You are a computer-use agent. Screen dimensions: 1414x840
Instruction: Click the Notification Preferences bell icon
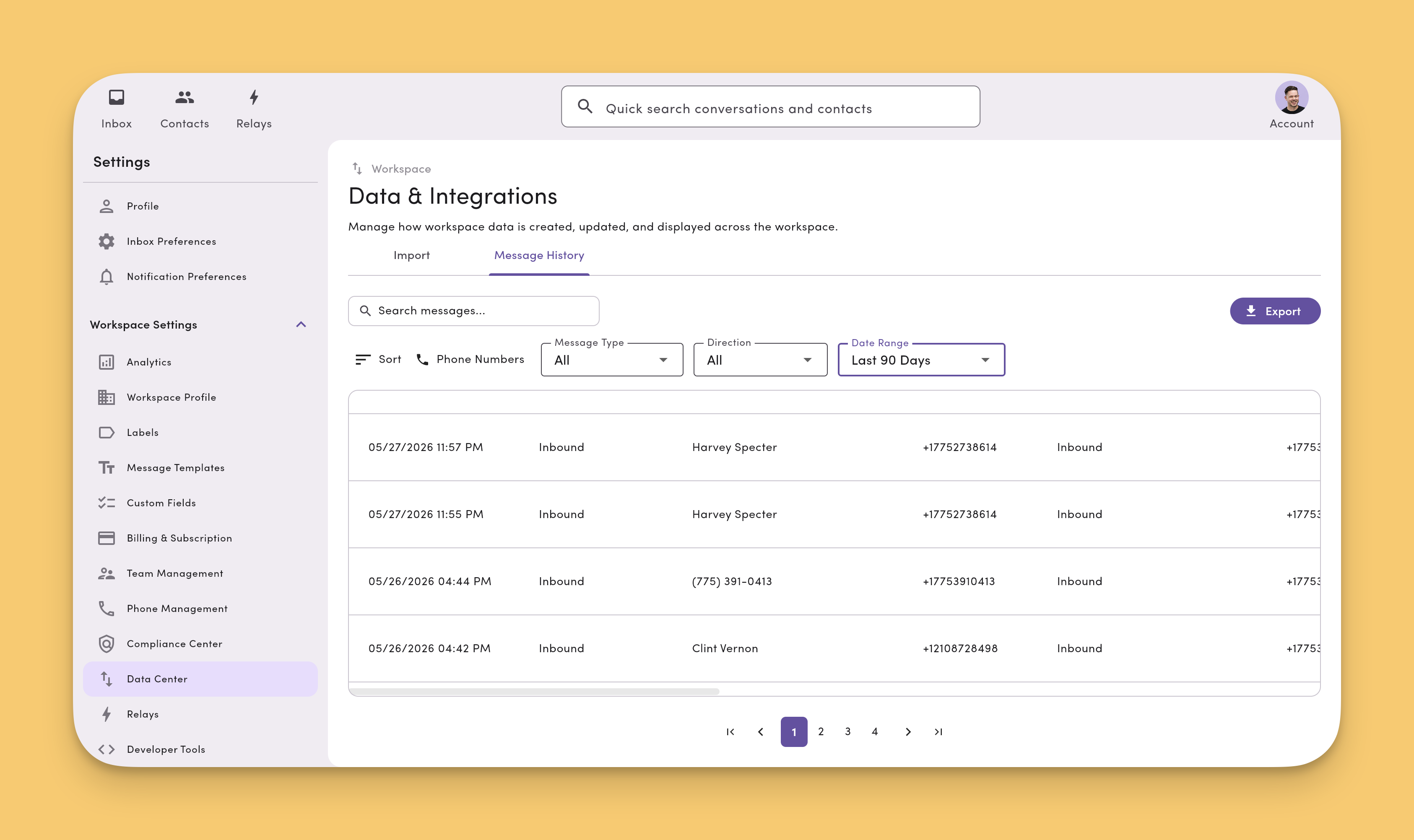(107, 276)
